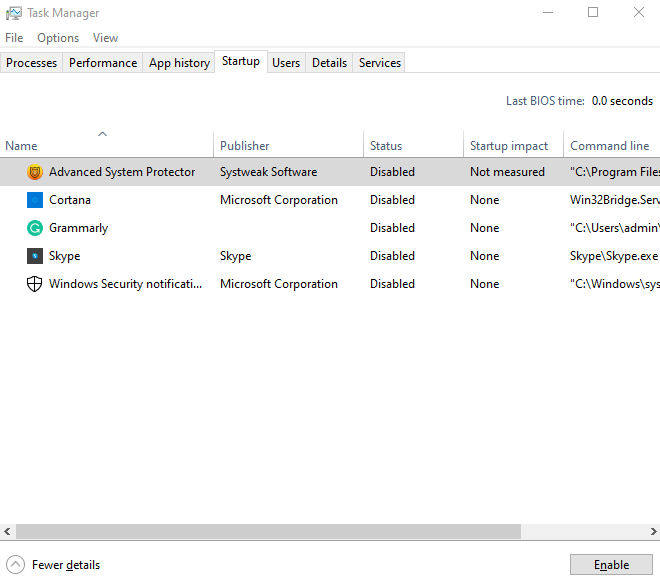This screenshot has height=580, width=660.
Task: Click Skype's None startup impact cell
Action: point(484,256)
